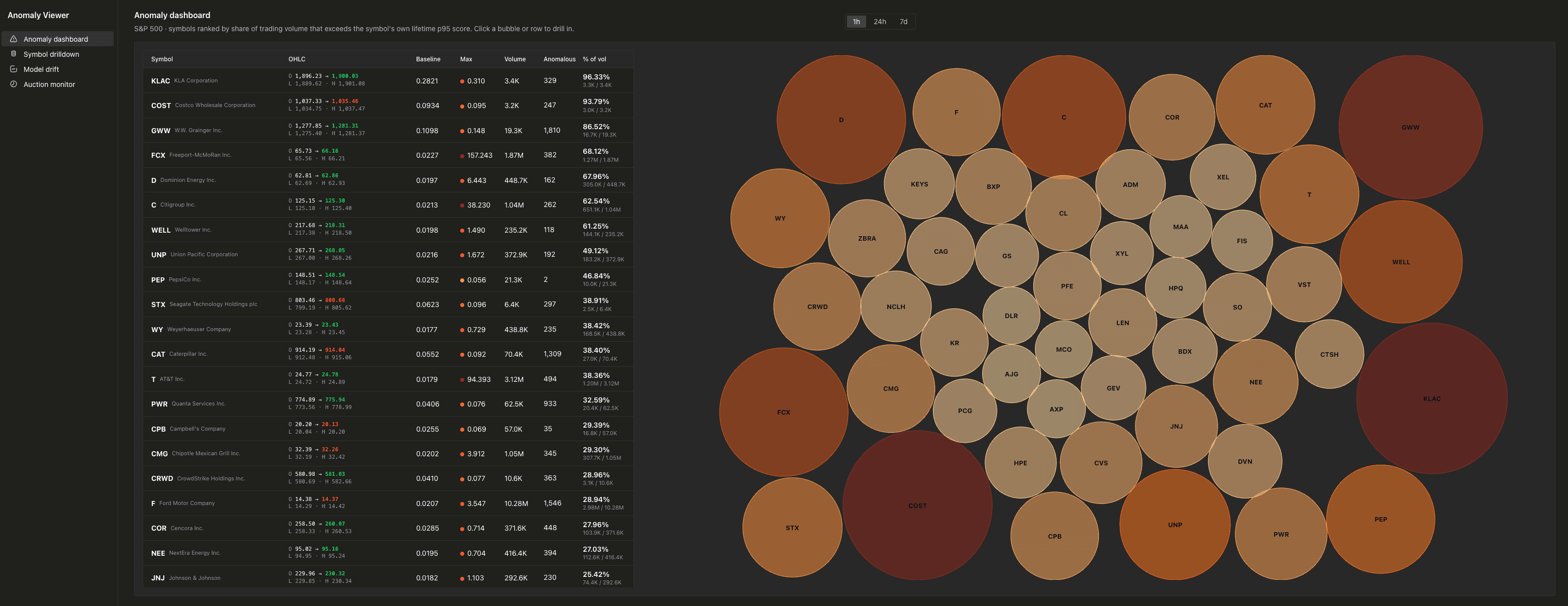Open the WELL bubble in chart
The height and width of the screenshot is (606, 1568).
click(1401, 262)
